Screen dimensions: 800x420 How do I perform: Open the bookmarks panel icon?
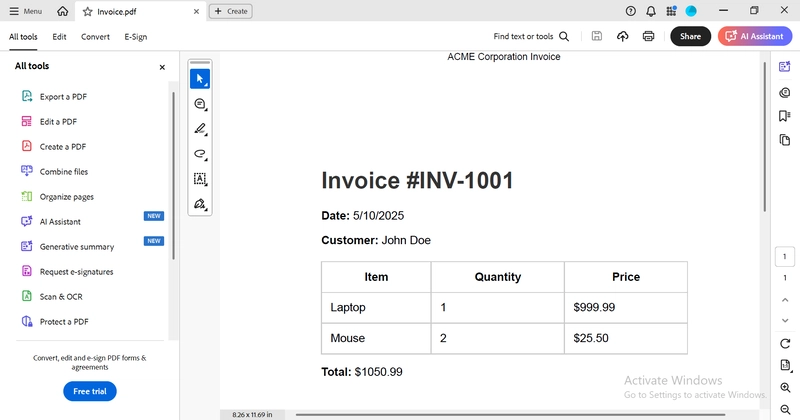pyautogui.click(x=785, y=116)
